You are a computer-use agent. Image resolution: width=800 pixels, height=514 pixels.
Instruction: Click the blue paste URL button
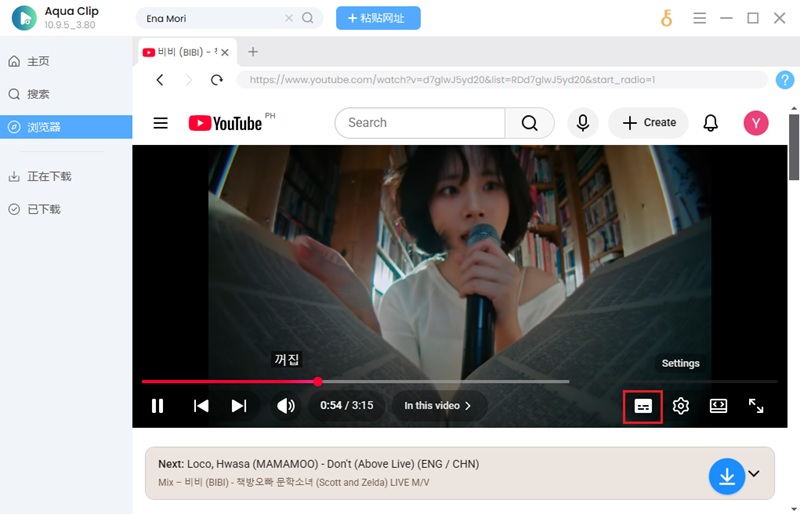point(378,18)
